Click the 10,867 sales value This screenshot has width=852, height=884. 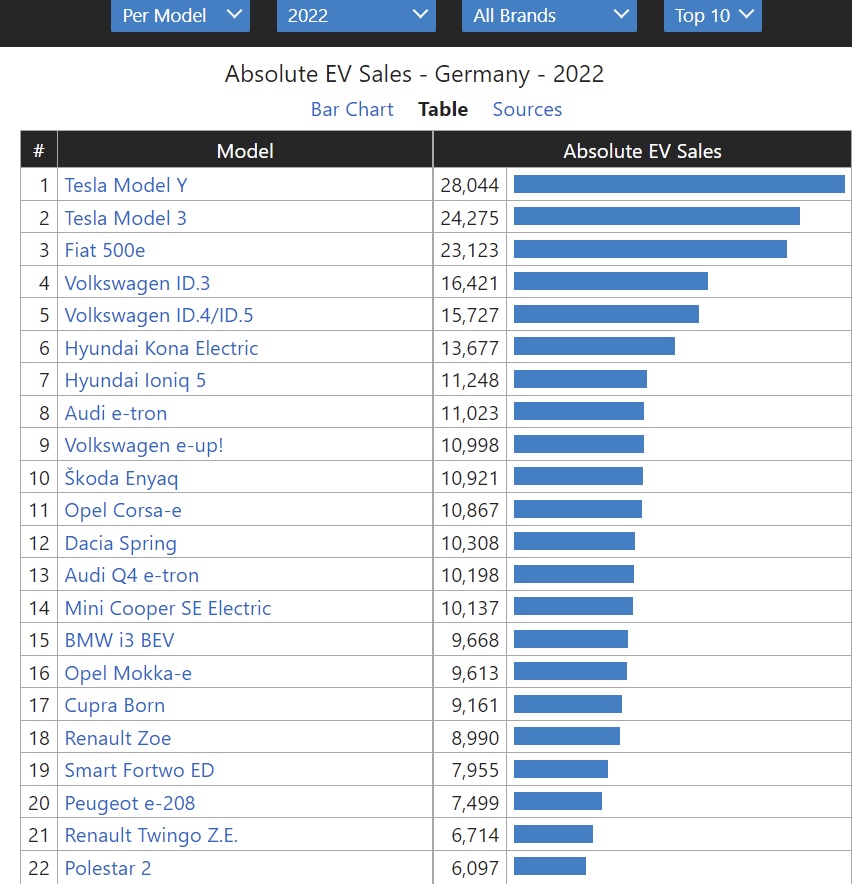(x=470, y=510)
